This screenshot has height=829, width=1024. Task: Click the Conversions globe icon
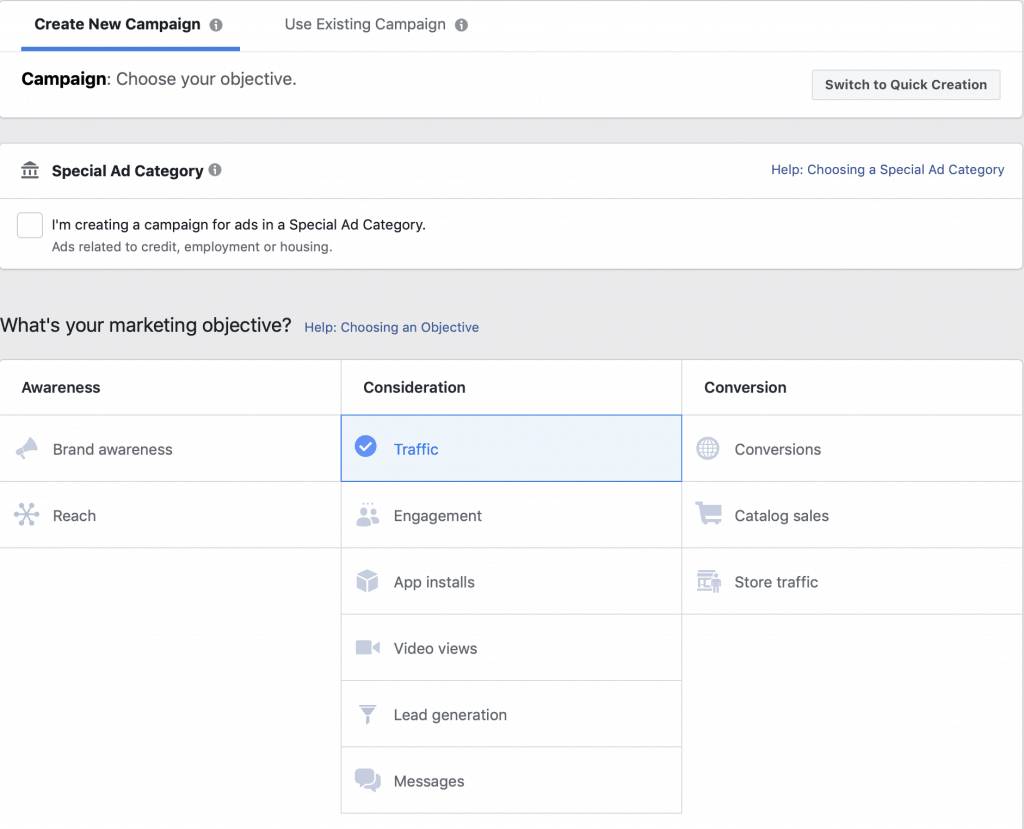coord(708,449)
